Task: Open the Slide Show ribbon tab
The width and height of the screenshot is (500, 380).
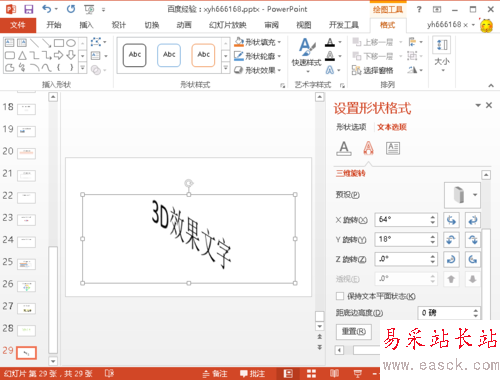Action: point(227,25)
